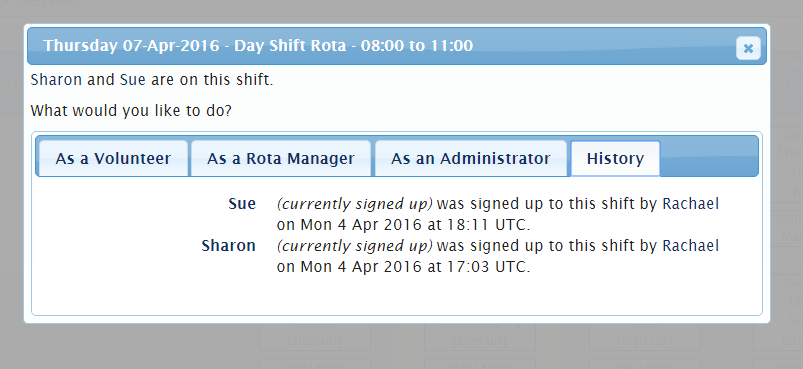
Task: Click the What would you like to do prompt
Action: 131,111
